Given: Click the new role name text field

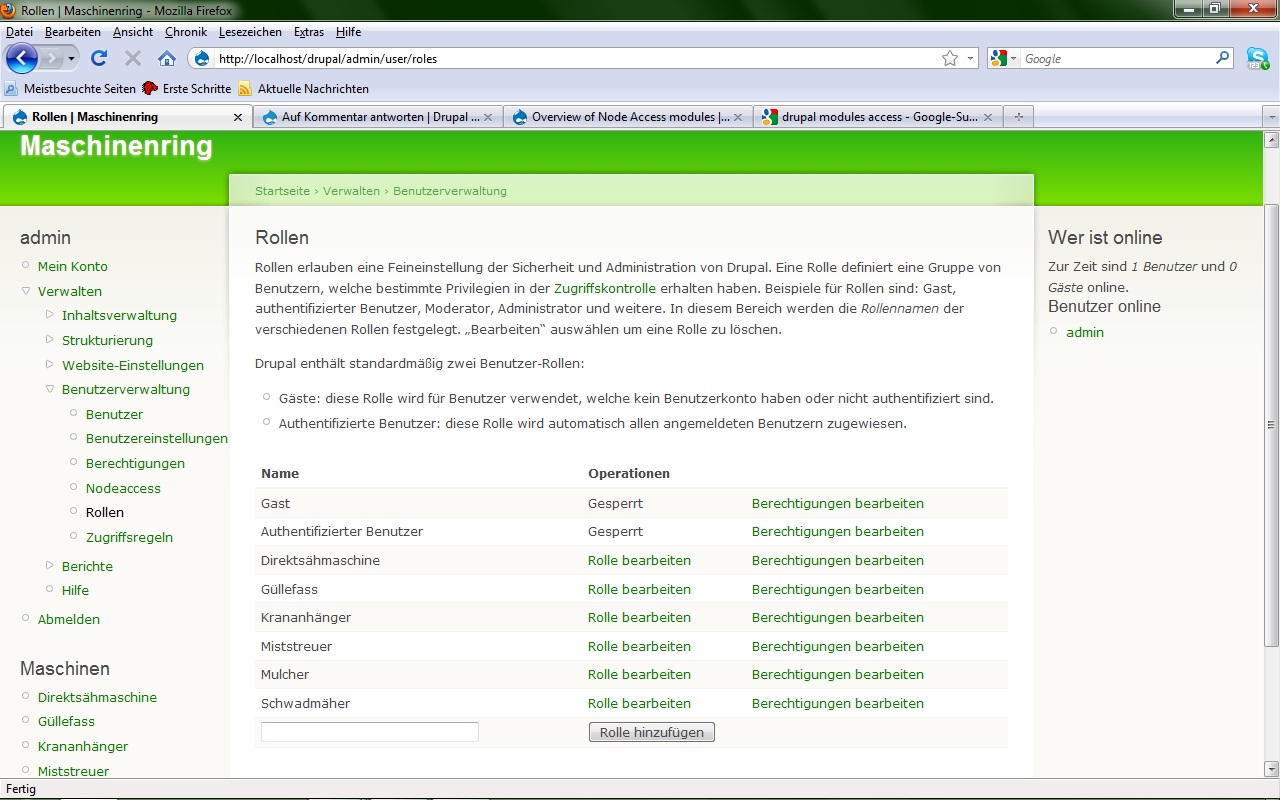Looking at the screenshot, I should (x=369, y=732).
